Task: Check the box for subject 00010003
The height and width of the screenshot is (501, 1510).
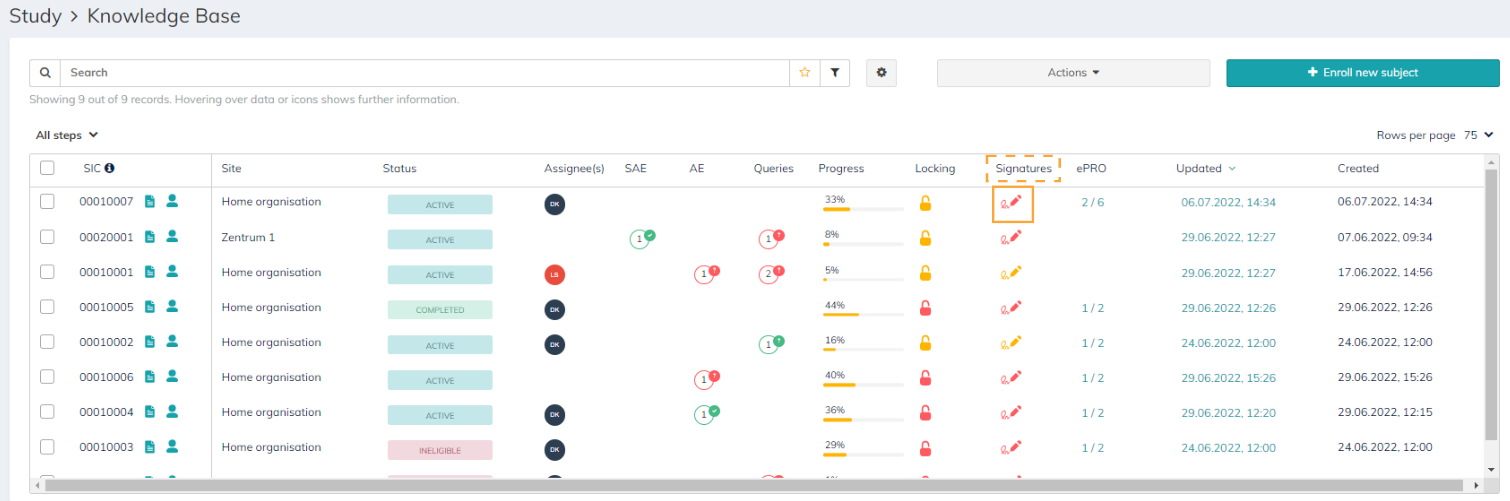Action: coord(47,447)
